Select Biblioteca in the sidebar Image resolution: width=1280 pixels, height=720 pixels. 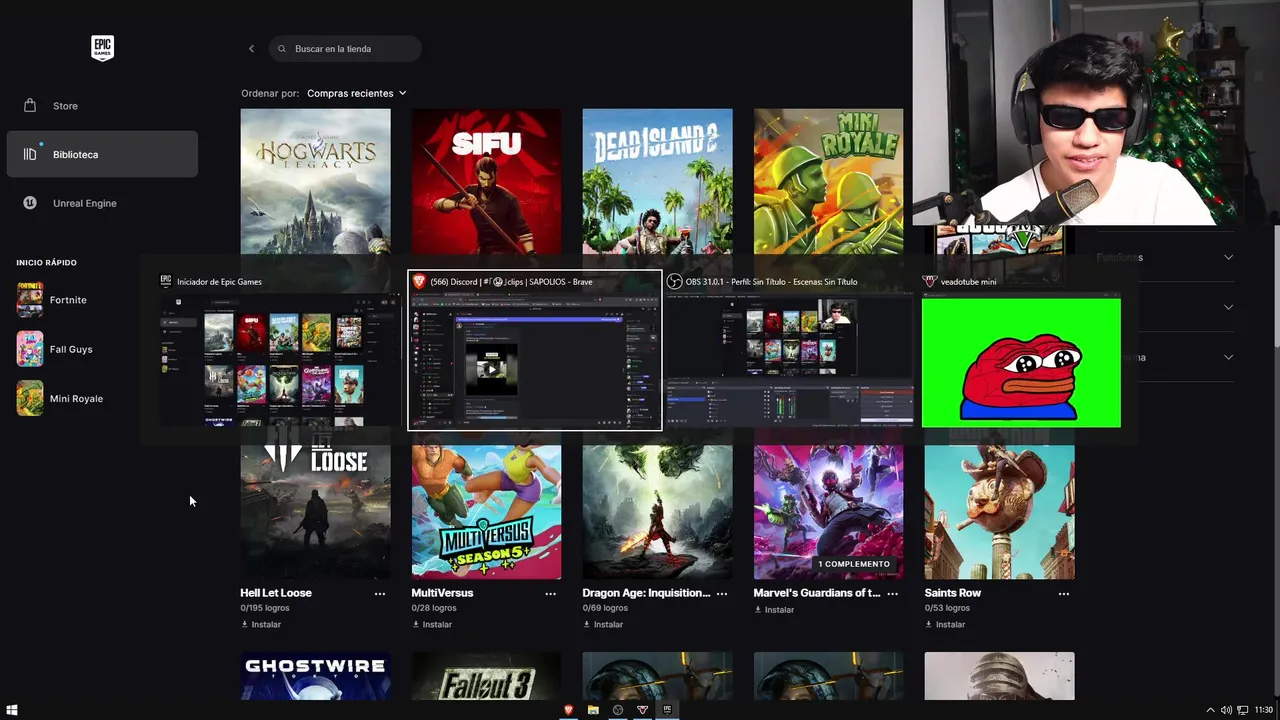click(x=102, y=154)
